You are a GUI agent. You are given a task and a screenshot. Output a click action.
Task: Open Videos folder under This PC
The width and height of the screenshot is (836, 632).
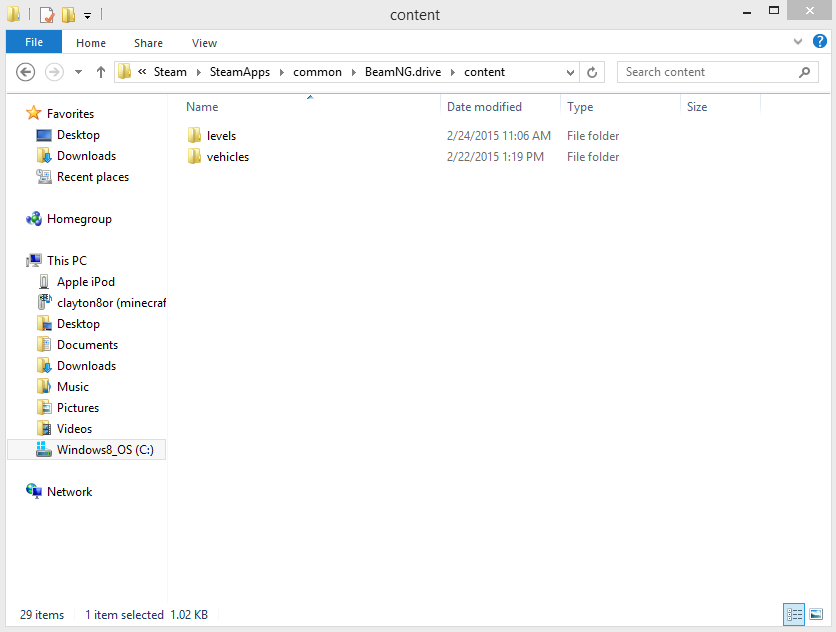point(74,429)
